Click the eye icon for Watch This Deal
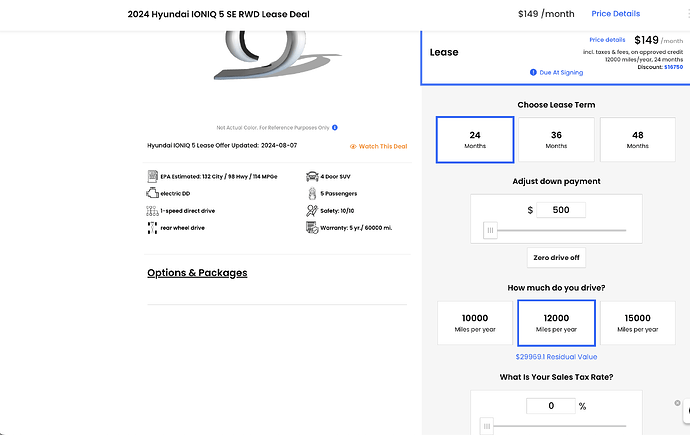Viewport: 690px width, 435px height. point(353,146)
